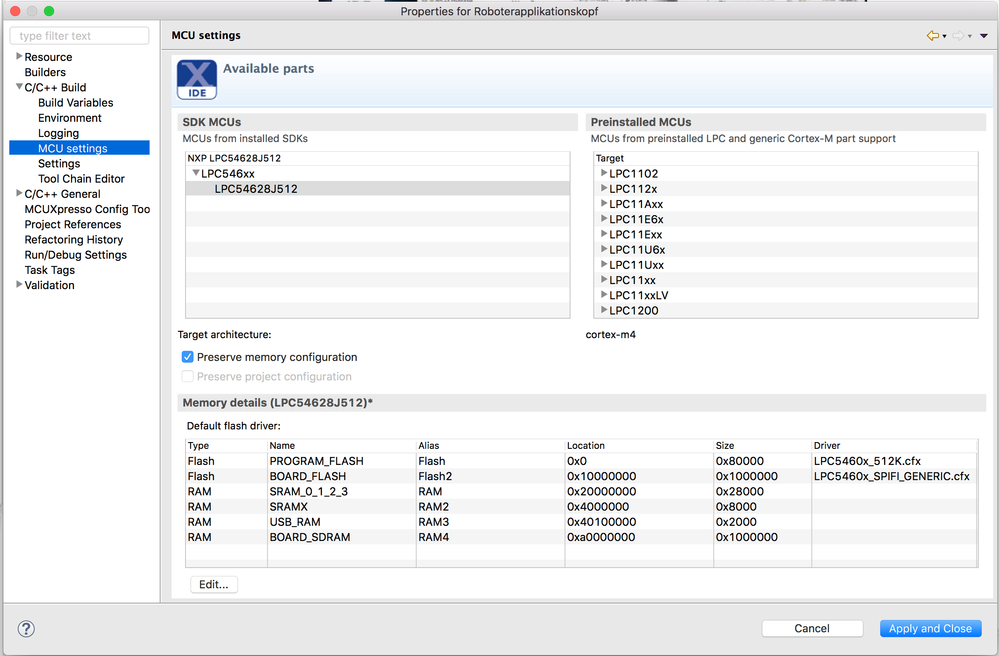Cancel the properties dialog
The height and width of the screenshot is (656, 999).
point(812,628)
